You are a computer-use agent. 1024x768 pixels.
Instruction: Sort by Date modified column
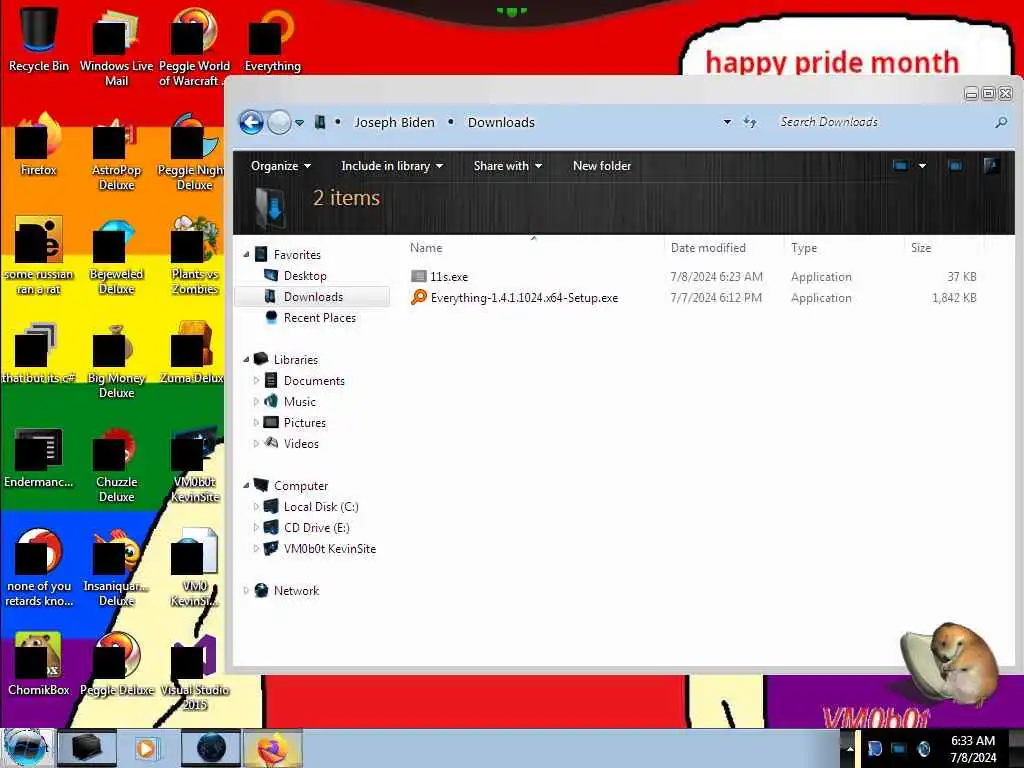click(708, 248)
